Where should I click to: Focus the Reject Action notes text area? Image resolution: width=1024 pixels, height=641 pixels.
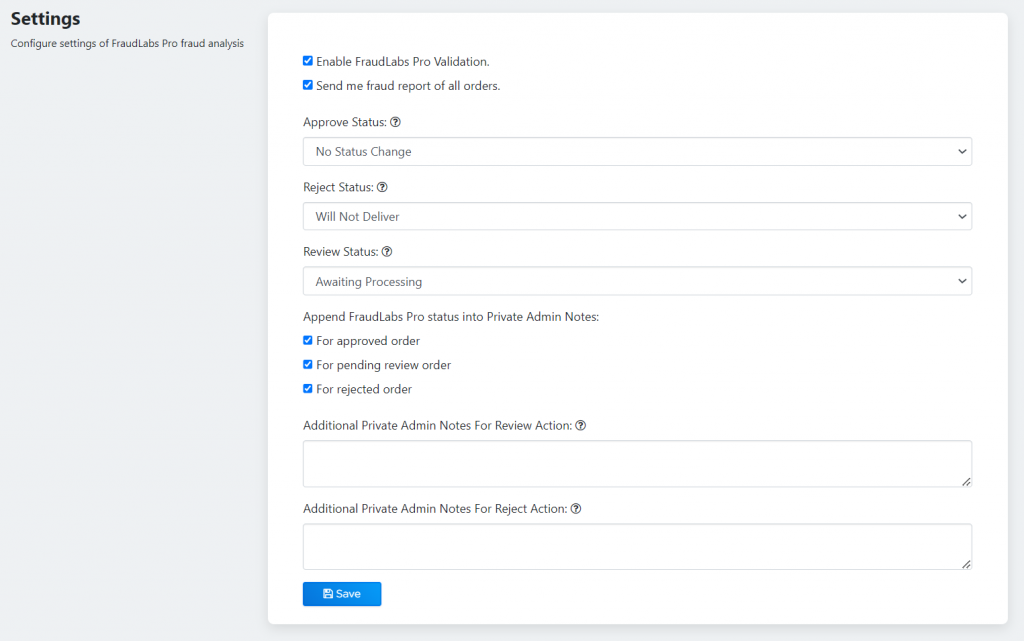(636, 546)
